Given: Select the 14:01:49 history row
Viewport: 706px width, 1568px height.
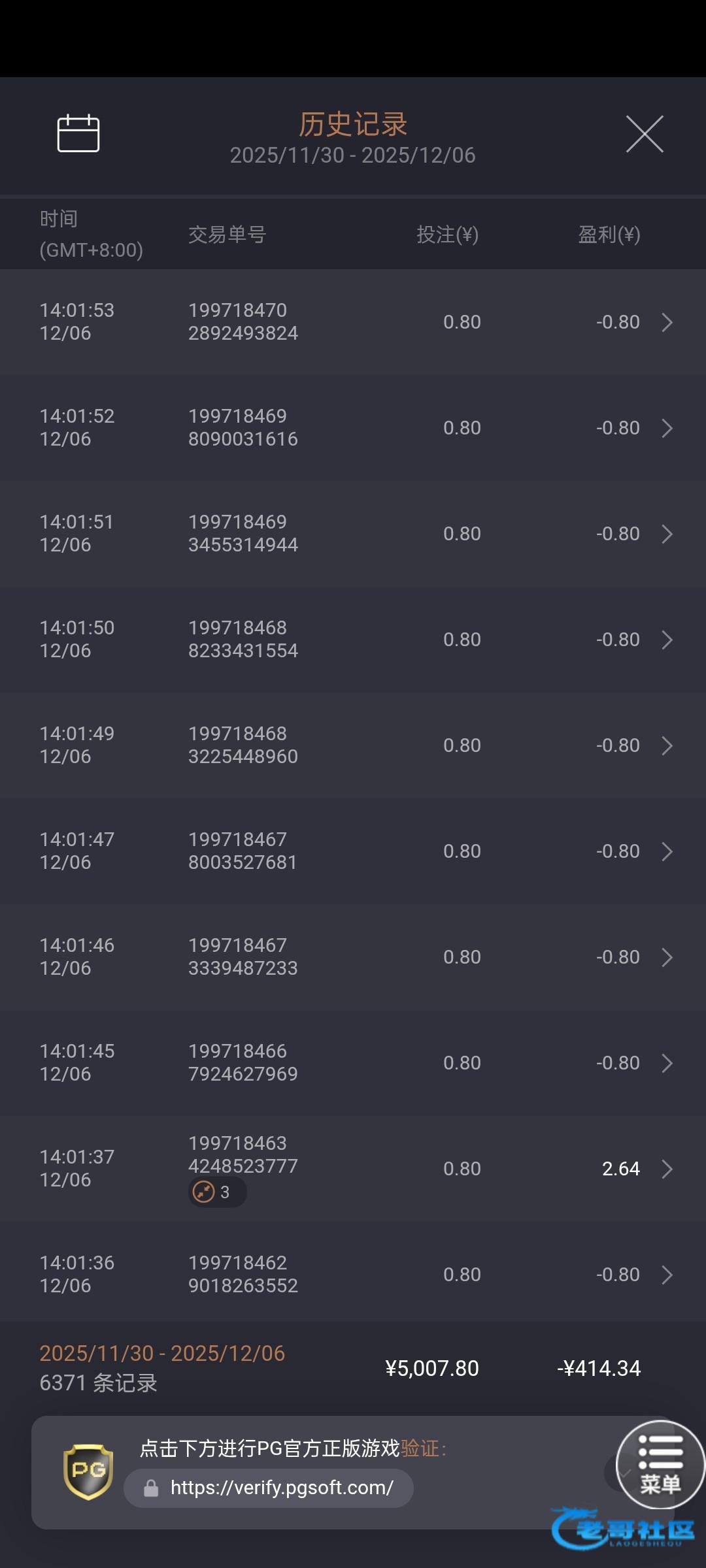Looking at the screenshot, I should (353, 745).
